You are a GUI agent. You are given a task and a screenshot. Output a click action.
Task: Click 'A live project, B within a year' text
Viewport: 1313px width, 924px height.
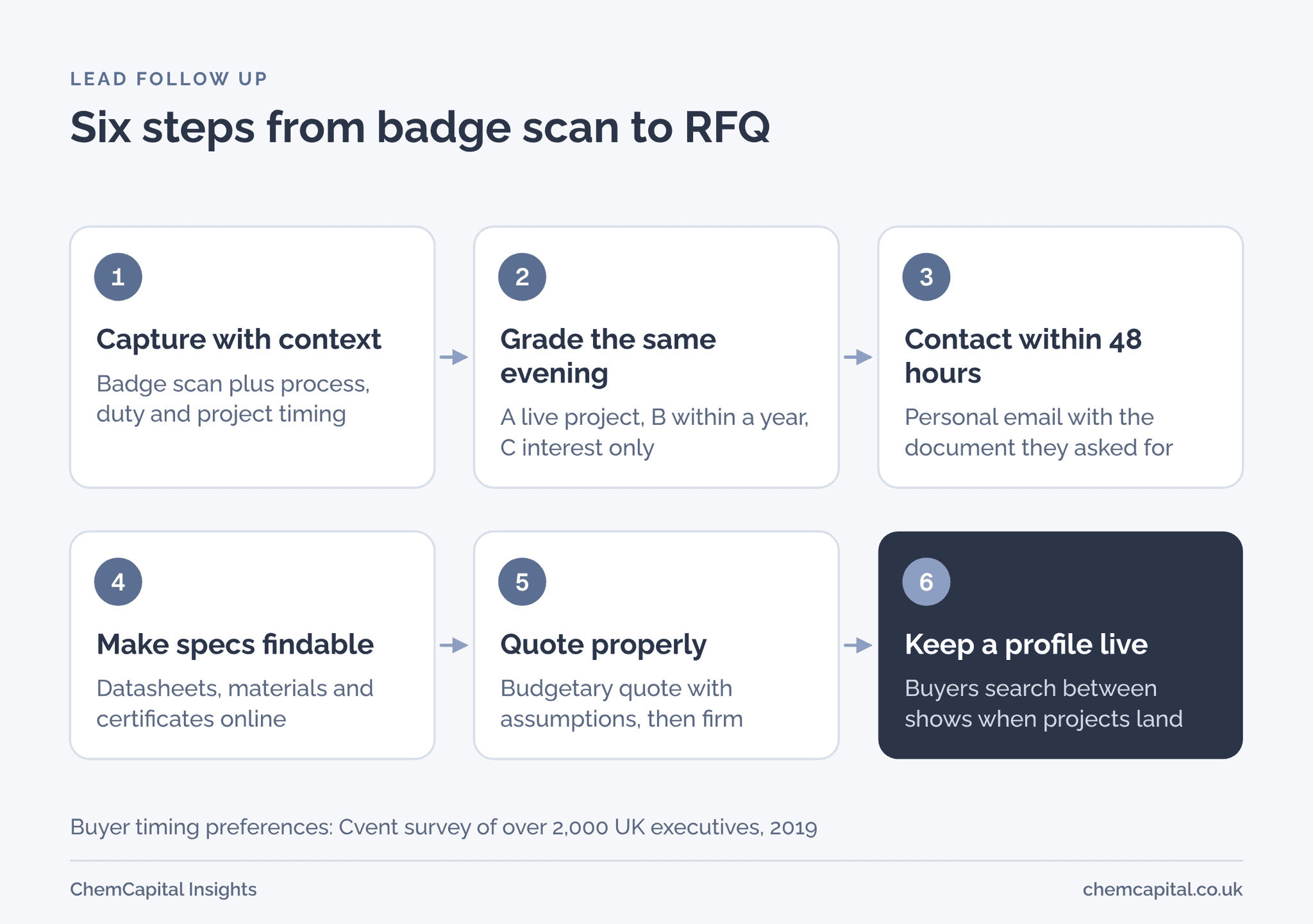655,432
